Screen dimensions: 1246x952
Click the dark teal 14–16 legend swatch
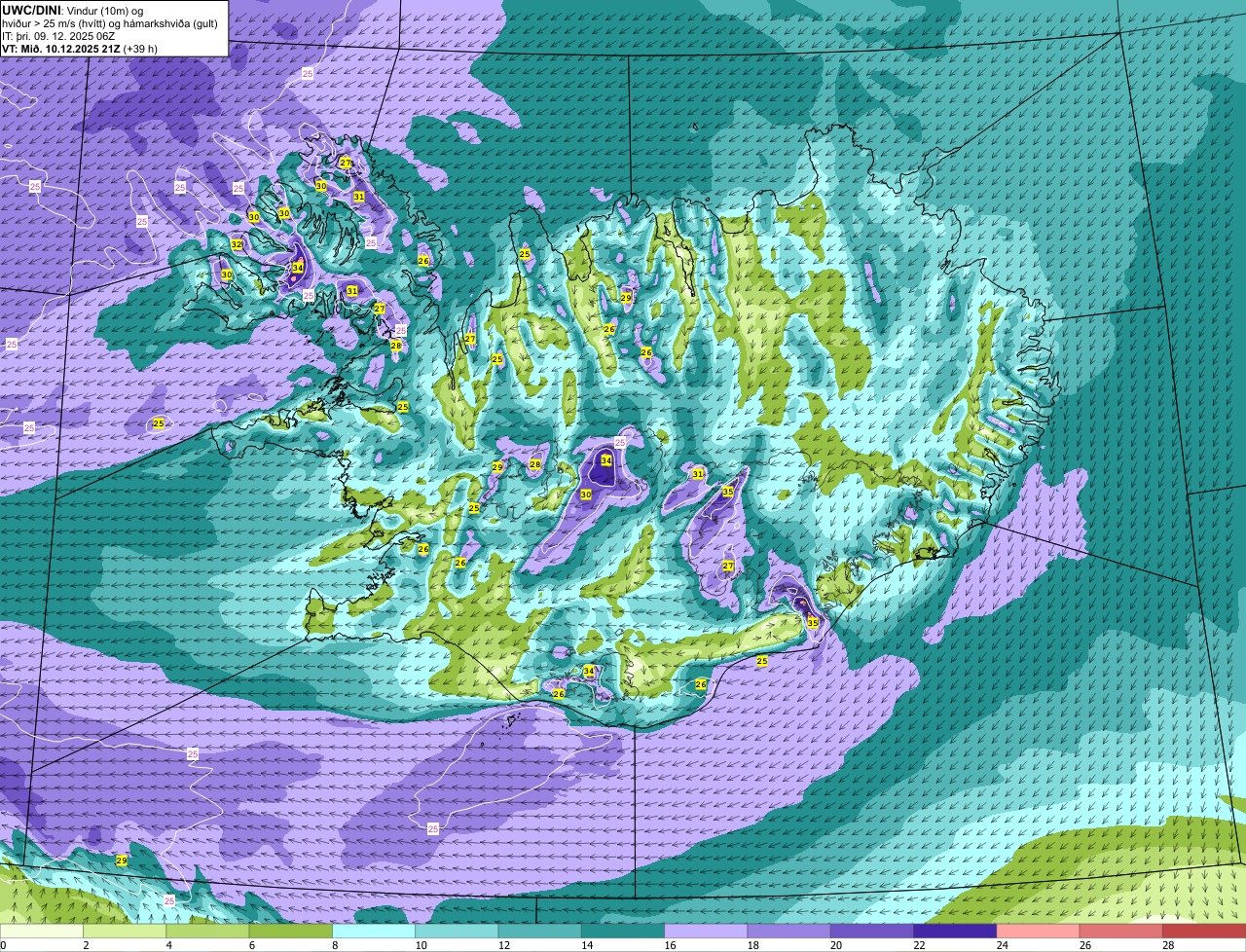[623, 931]
